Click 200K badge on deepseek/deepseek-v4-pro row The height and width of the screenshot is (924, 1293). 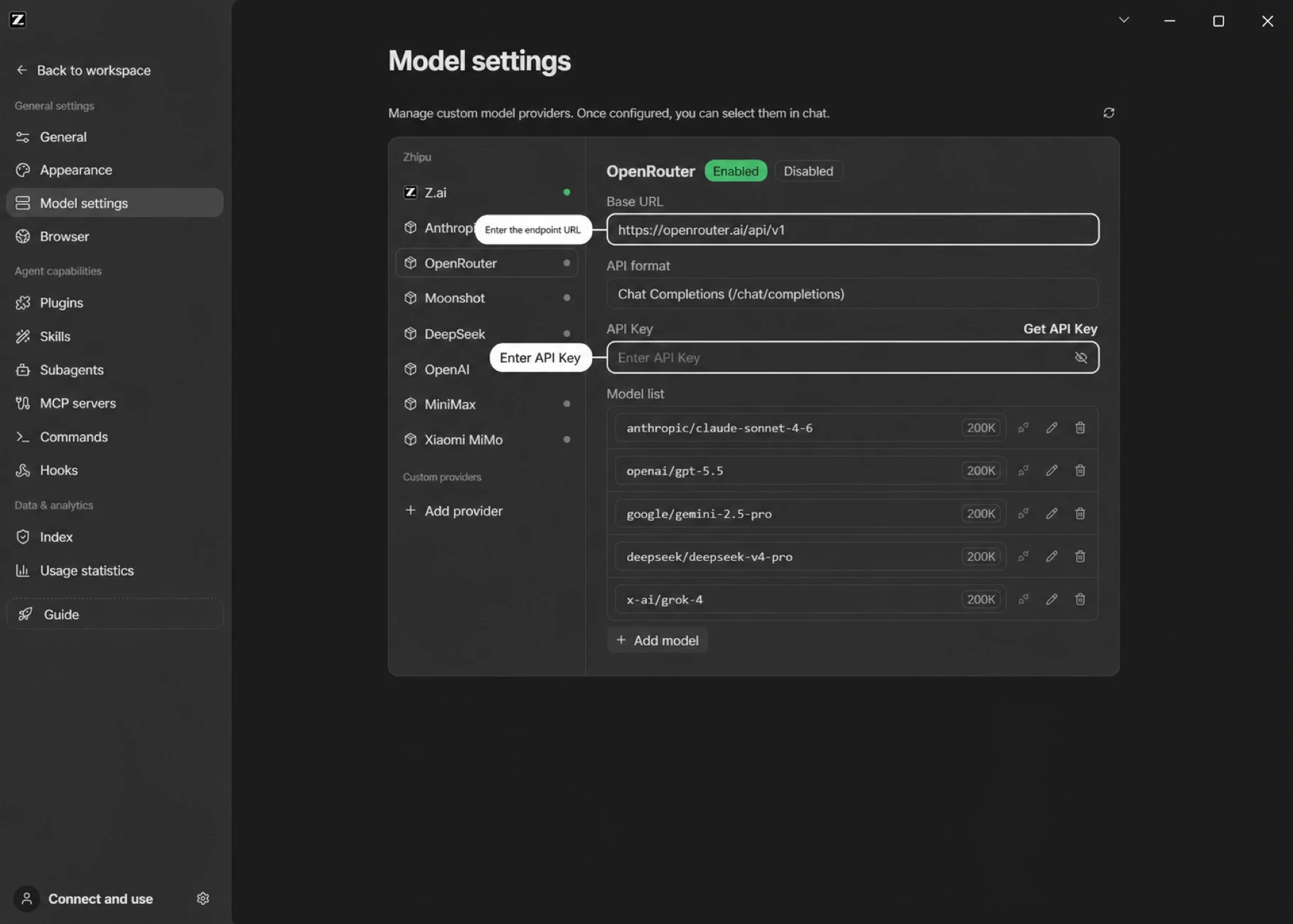point(981,557)
